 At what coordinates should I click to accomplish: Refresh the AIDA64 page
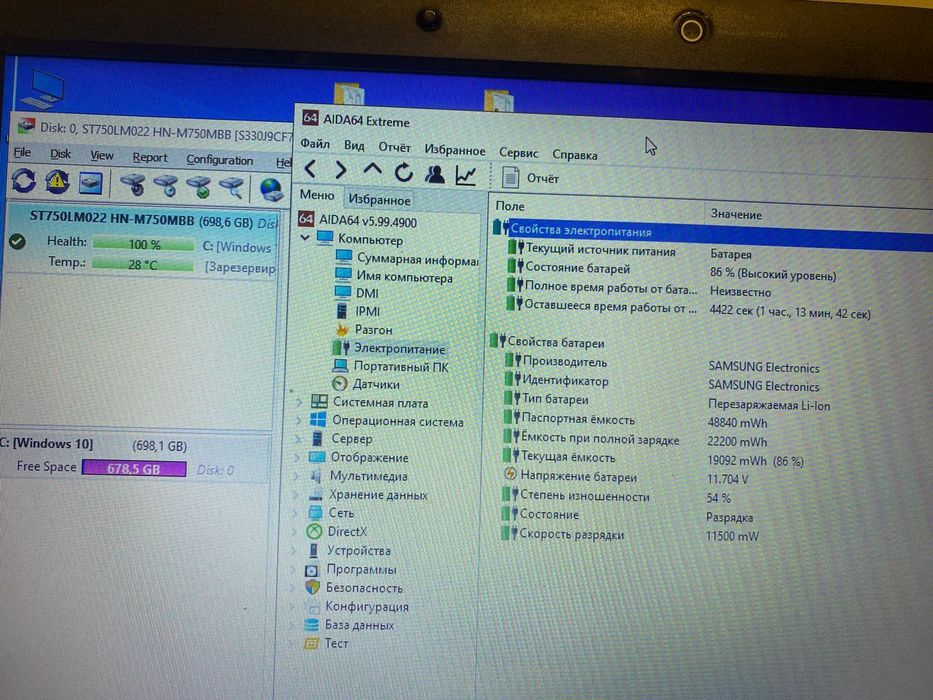click(x=403, y=173)
